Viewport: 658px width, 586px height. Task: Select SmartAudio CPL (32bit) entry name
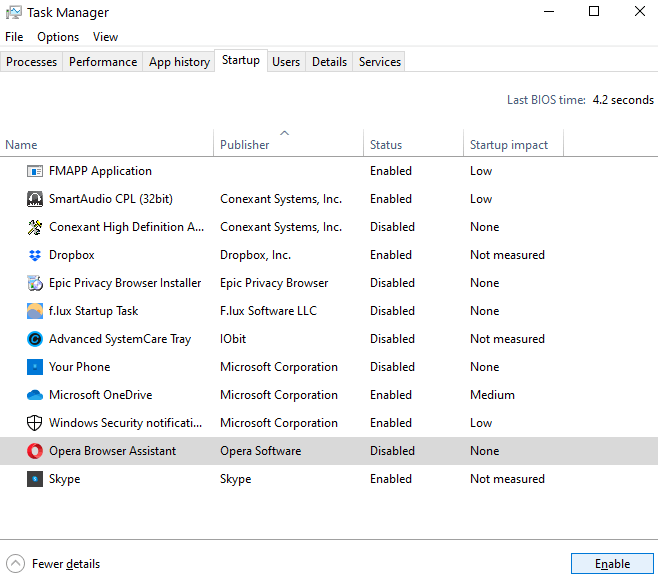pos(111,199)
